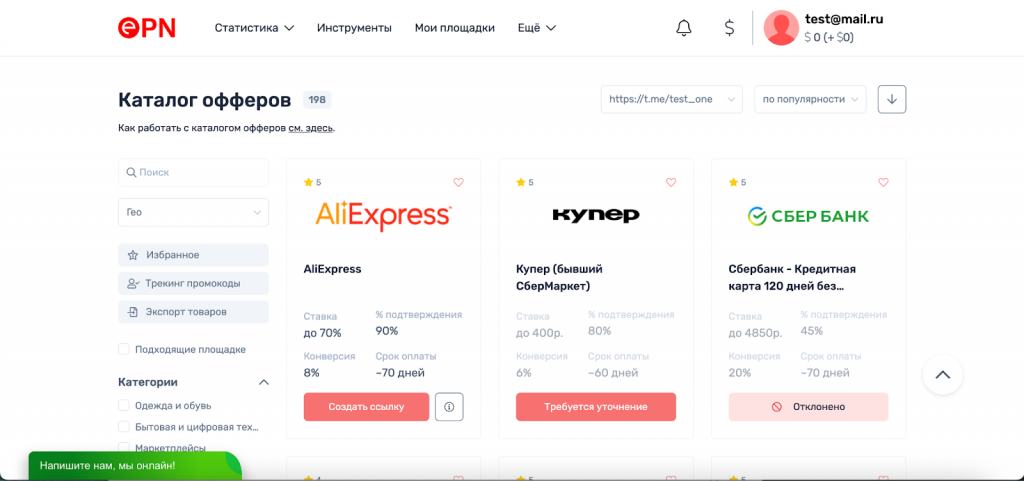Viewport: 1024px width, 481px height.
Task: Favorite the Купер offer with heart
Action: [671, 183]
